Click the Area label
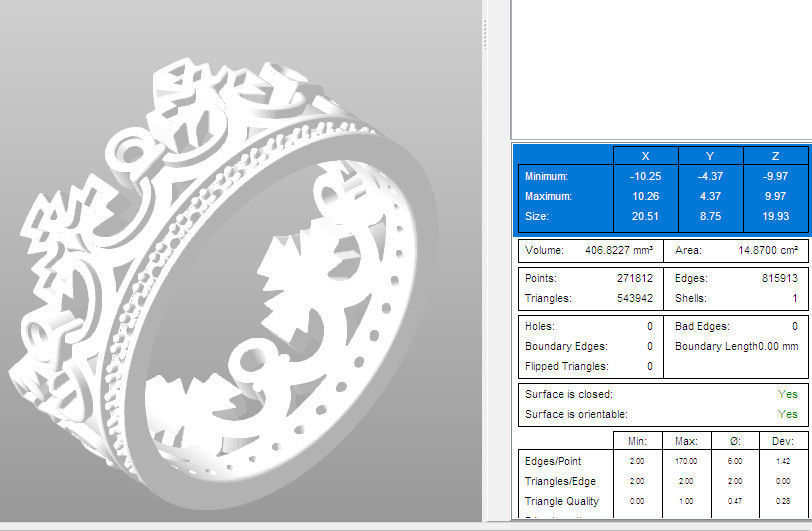812x531 pixels. (x=688, y=250)
